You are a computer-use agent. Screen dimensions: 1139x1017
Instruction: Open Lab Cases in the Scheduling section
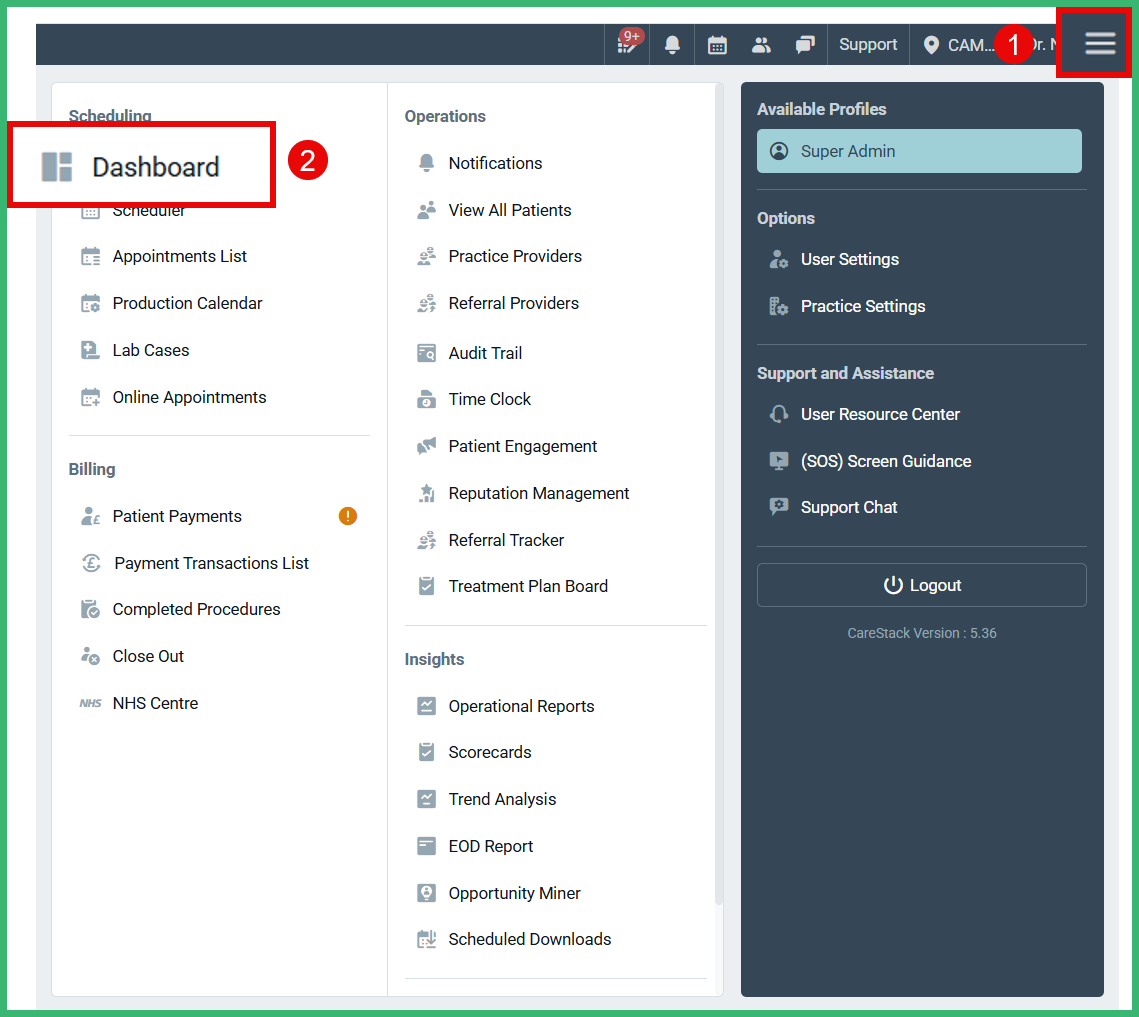pos(150,350)
